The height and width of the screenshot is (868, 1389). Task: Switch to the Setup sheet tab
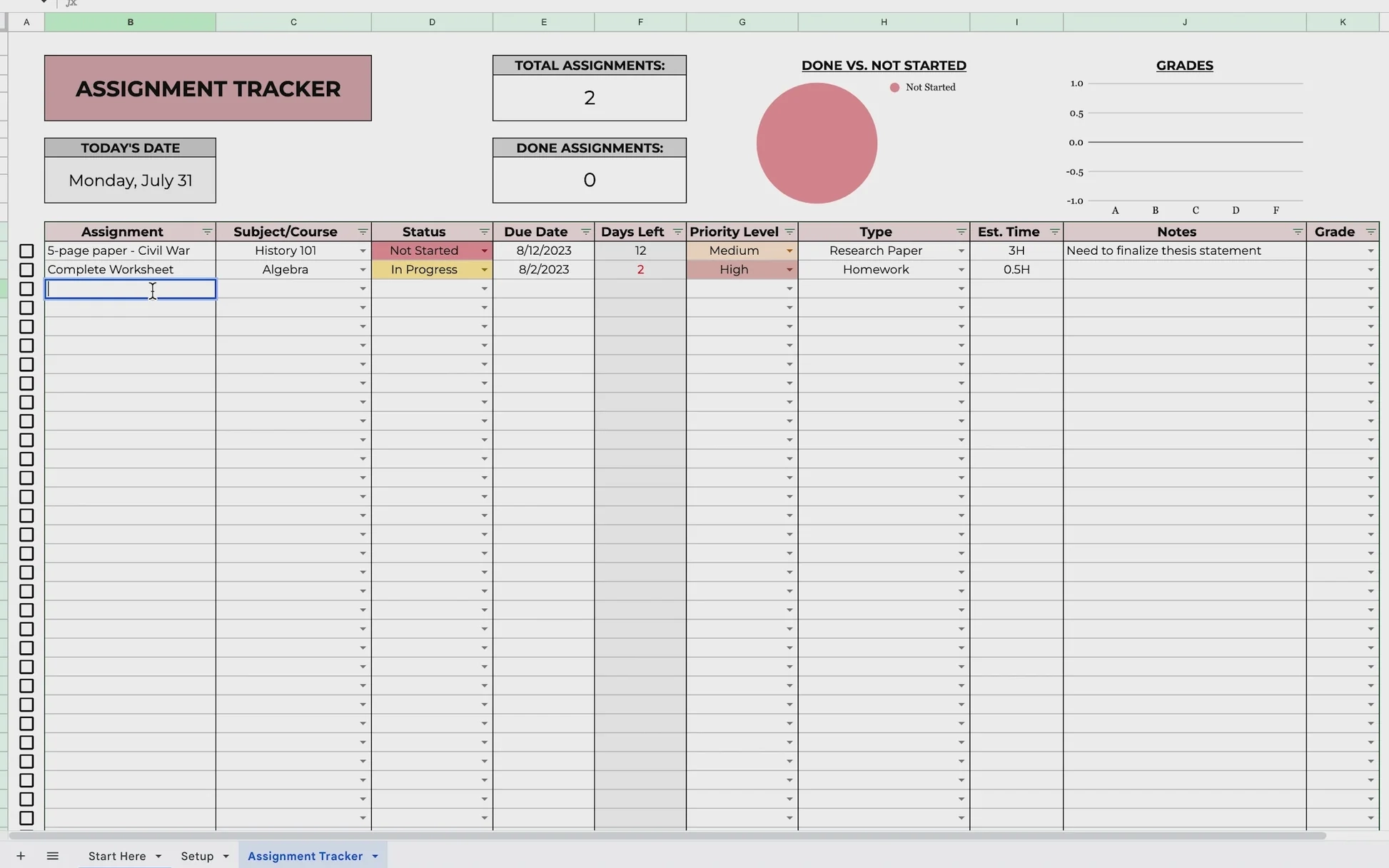coord(197,856)
